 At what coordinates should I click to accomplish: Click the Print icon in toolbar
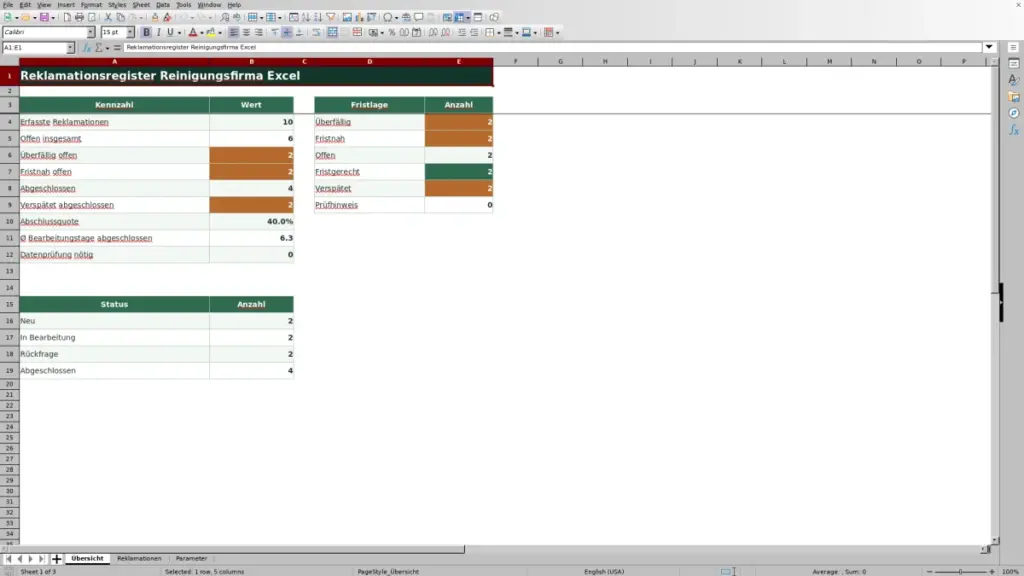point(79,18)
